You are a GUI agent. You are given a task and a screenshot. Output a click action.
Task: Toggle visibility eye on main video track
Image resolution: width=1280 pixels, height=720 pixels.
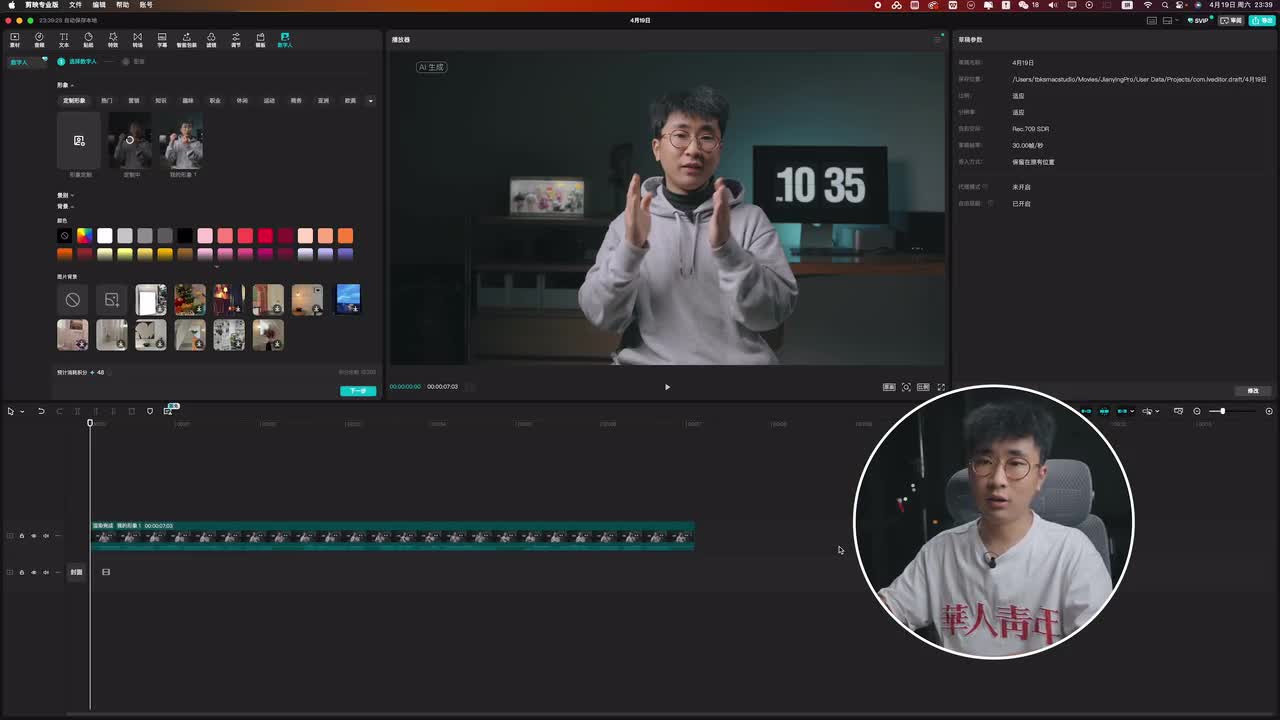pyautogui.click(x=33, y=536)
